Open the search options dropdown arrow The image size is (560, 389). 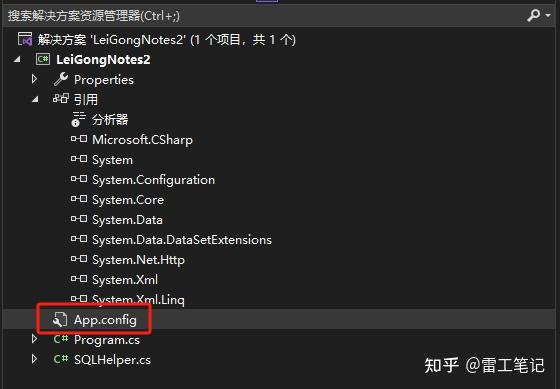pos(548,16)
